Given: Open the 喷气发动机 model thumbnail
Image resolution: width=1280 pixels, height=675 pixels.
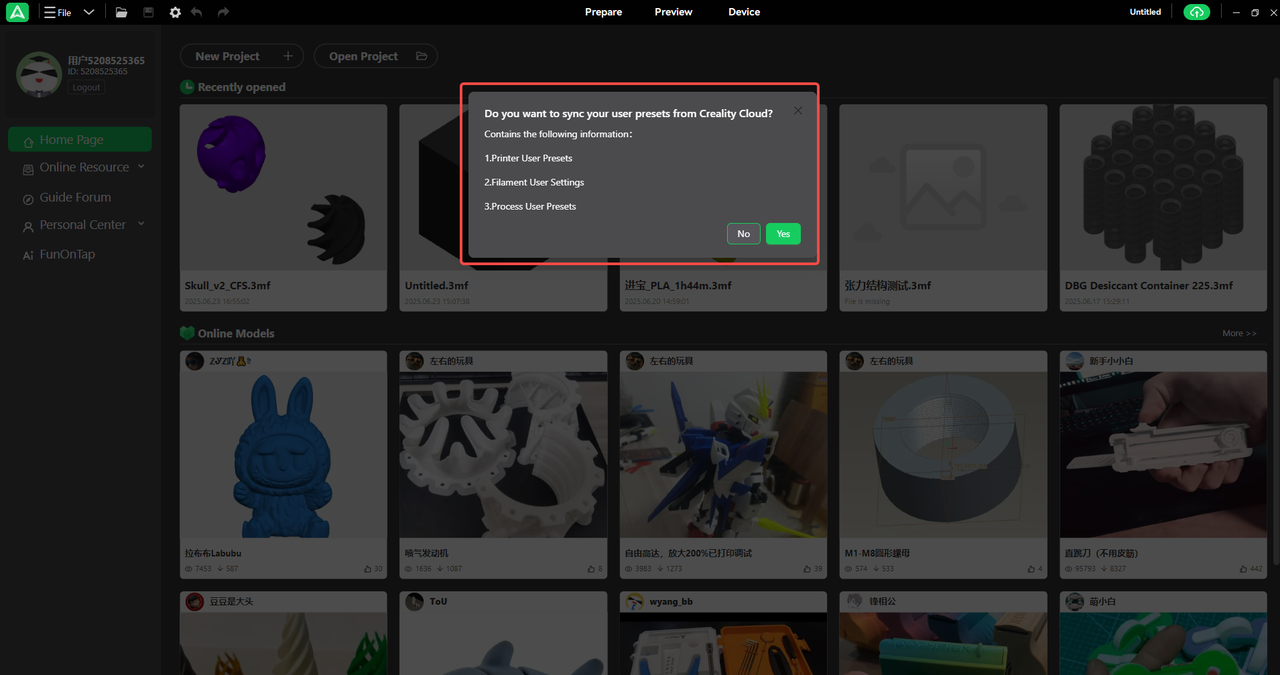Looking at the screenshot, I should pos(503,455).
